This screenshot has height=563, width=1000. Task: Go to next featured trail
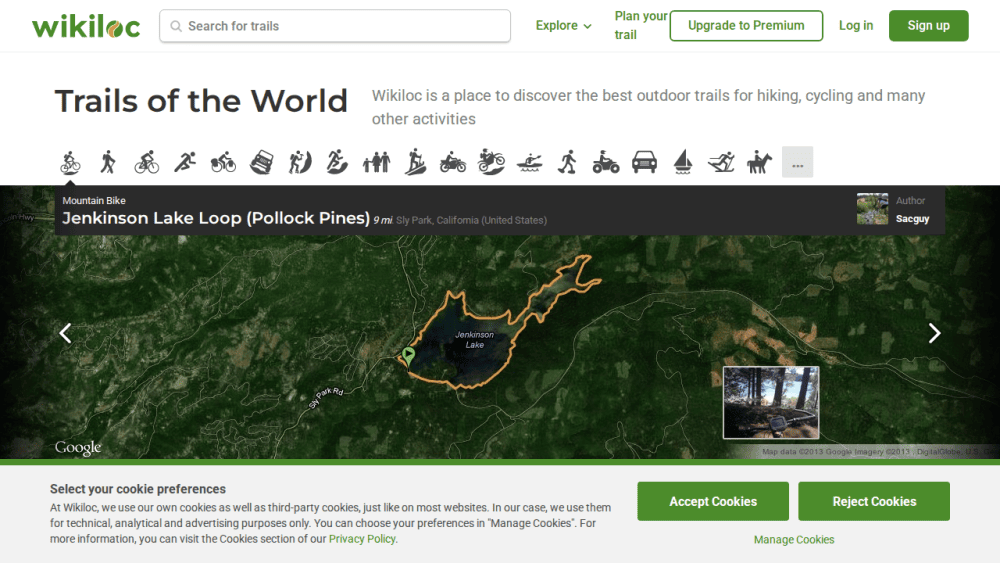(x=934, y=333)
